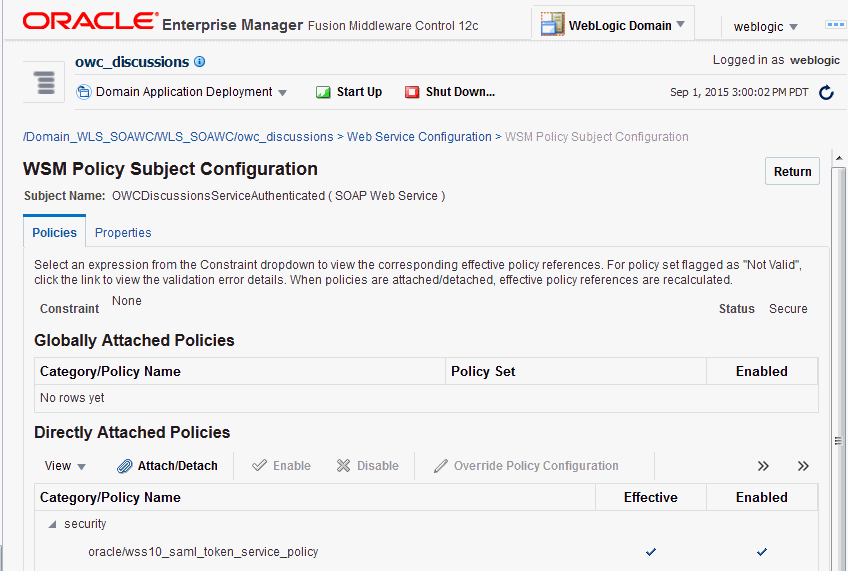Image resolution: width=848 pixels, height=571 pixels.
Task: Switch to the Properties tab
Action: pyautogui.click(x=123, y=233)
